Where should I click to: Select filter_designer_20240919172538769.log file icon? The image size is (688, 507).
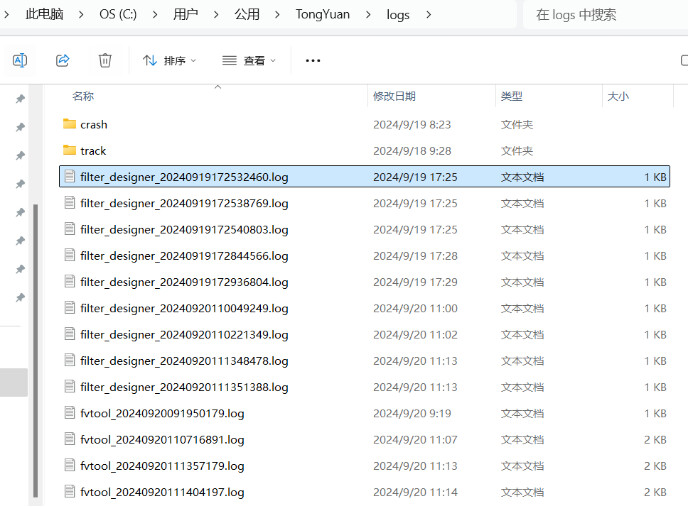(x=69, y=203)
